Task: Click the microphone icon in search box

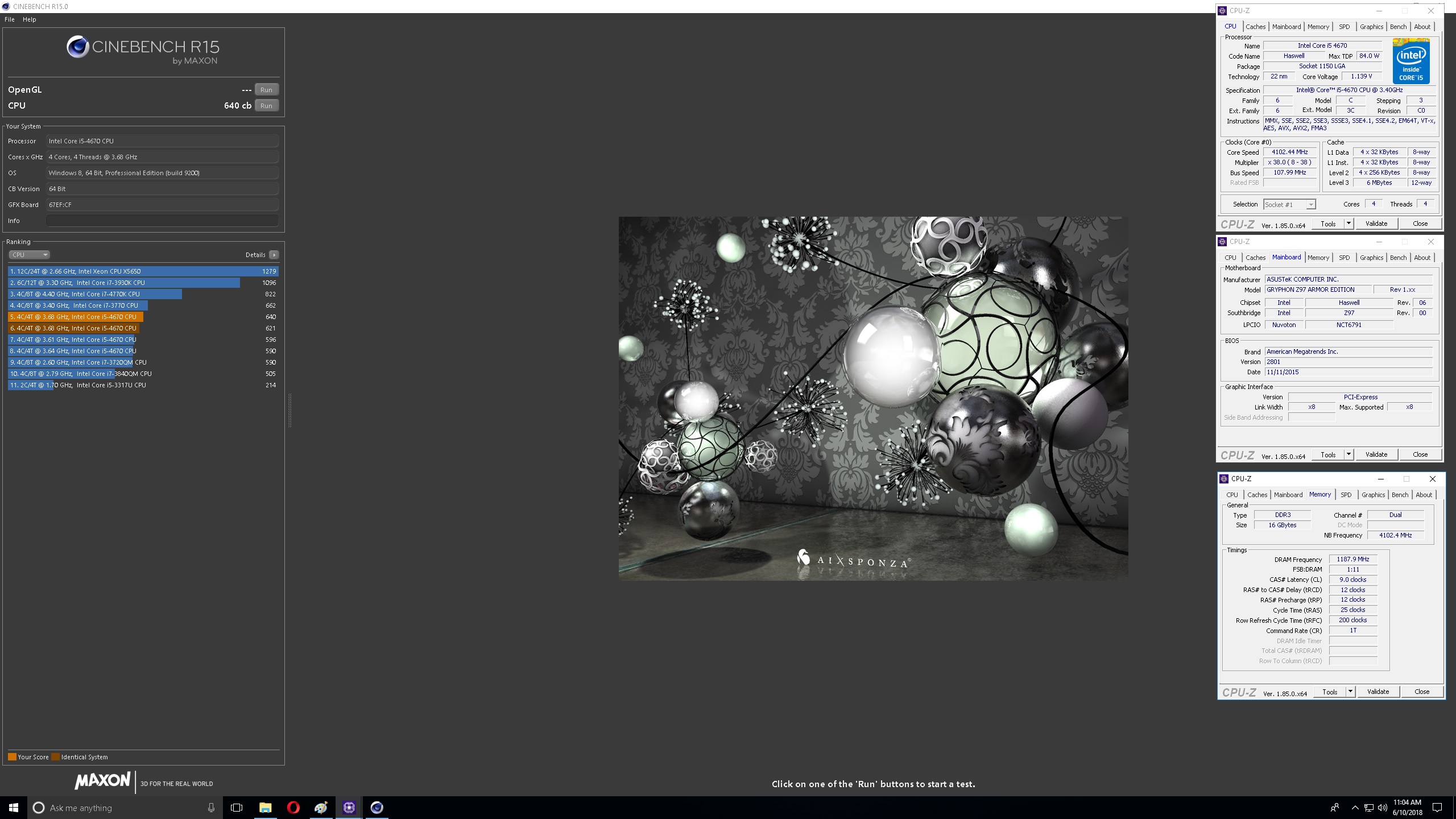Action: pyautogui.click(x=211, y=808)
